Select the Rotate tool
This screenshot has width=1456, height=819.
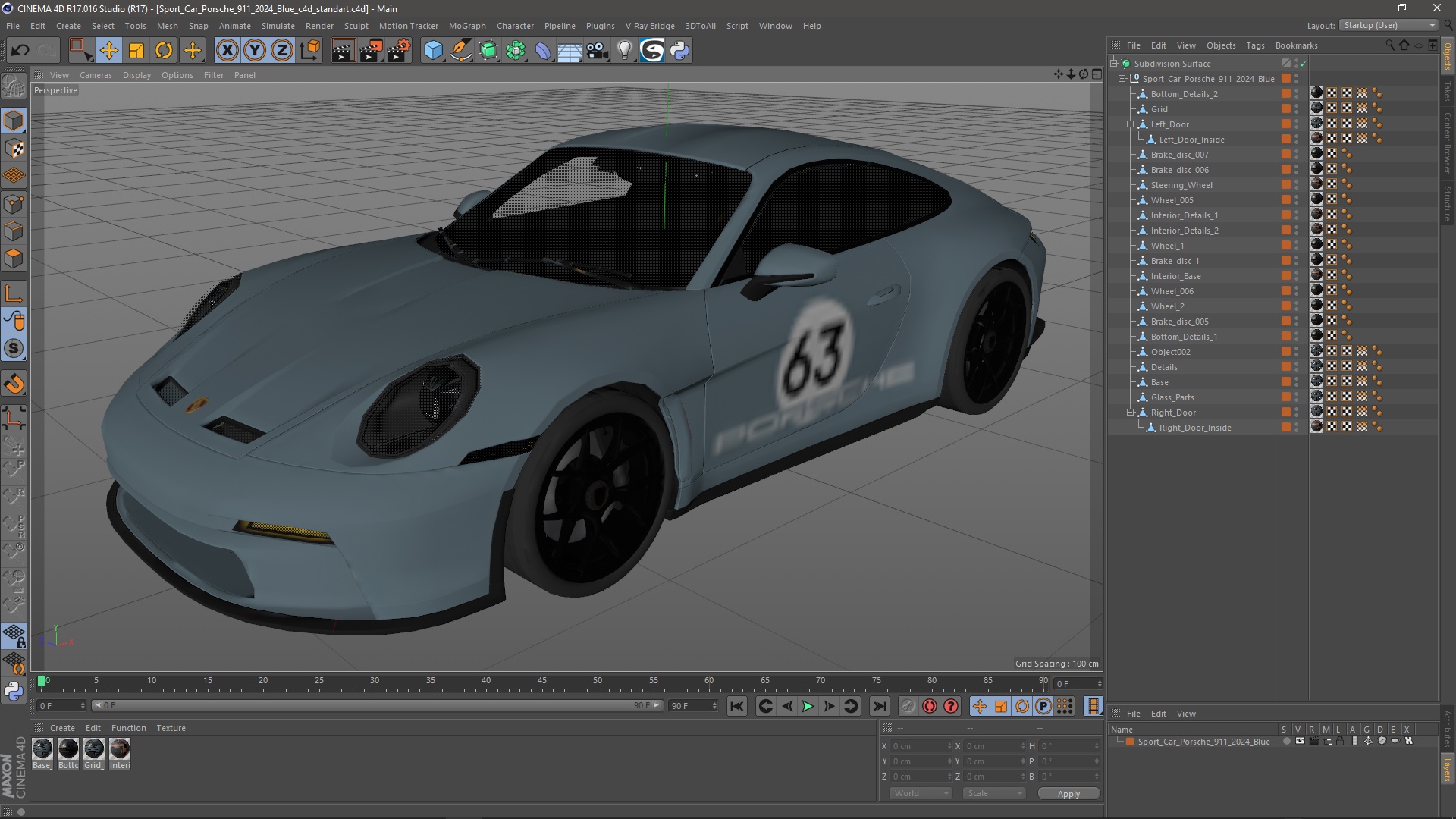coord(164,50)
